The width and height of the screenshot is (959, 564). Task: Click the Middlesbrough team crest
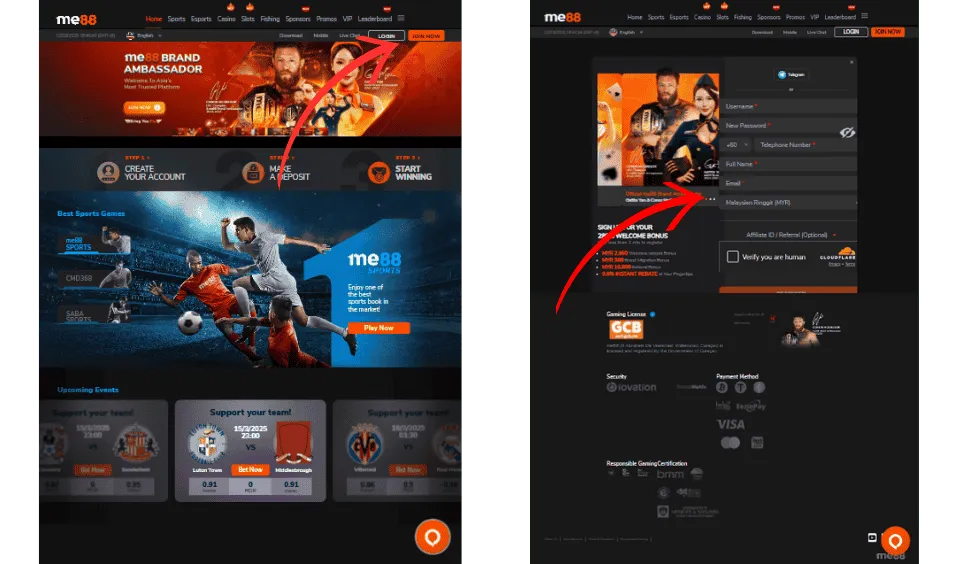293,443
